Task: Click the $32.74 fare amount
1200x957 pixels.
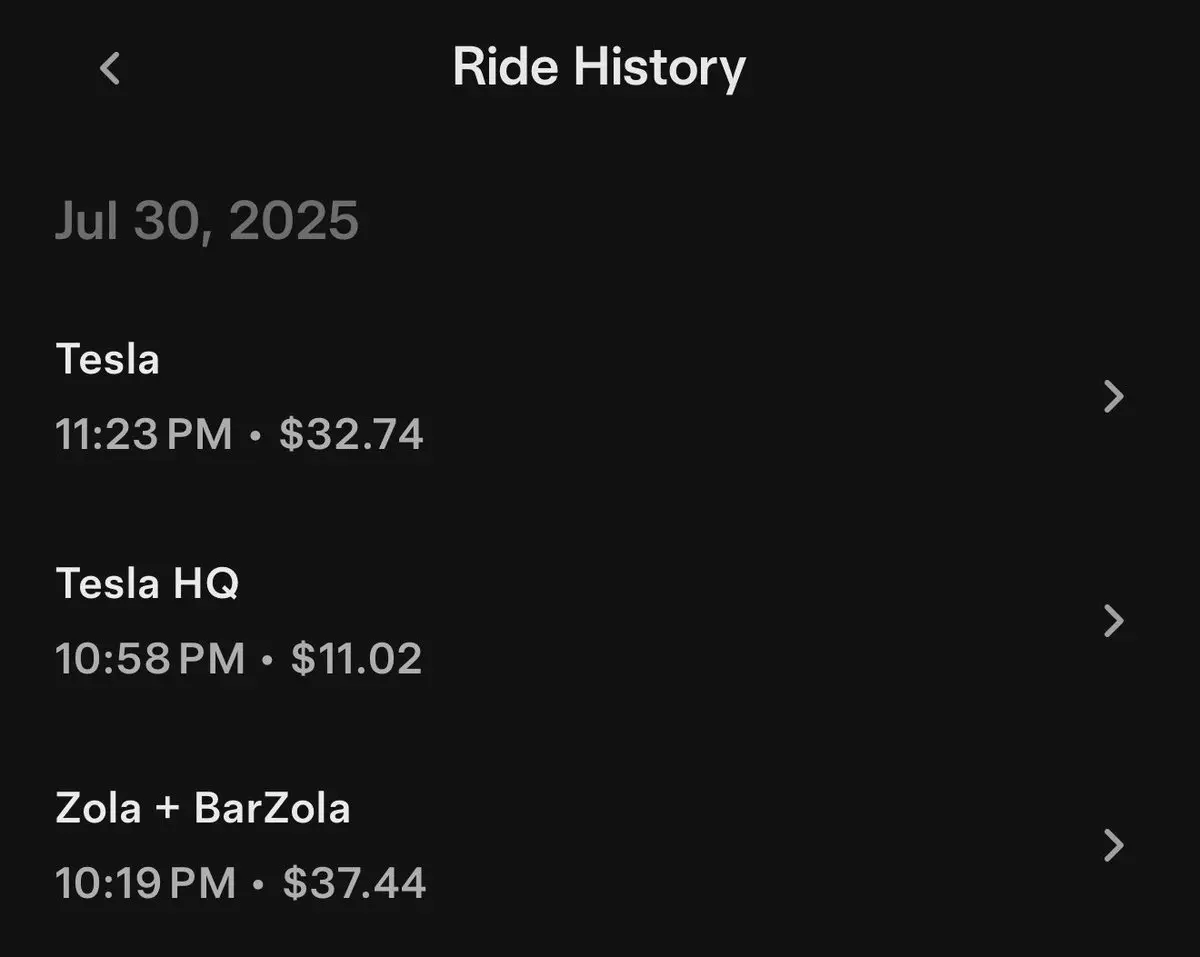Action: [351, 435]
